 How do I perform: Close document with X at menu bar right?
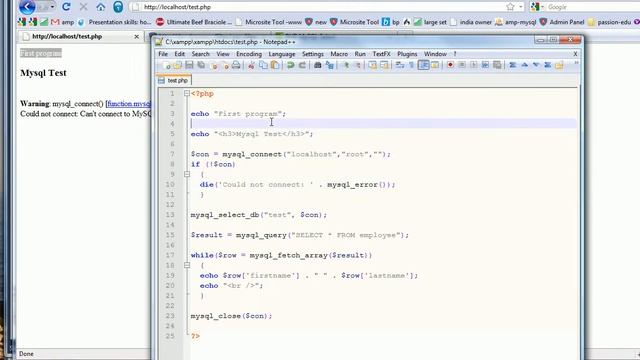coord(575,54)
